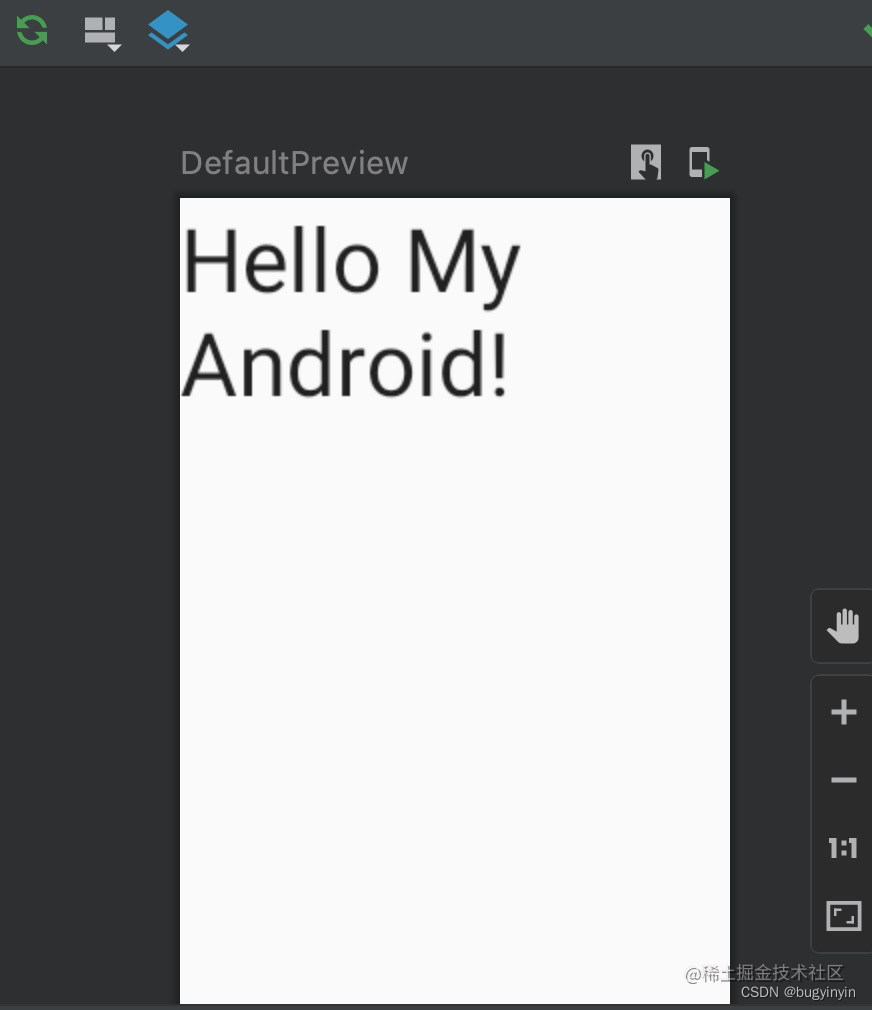872x1010 pixels.
Task: Zoom out with the minus control
Action: pyautogui.click(x=843, y=780)
